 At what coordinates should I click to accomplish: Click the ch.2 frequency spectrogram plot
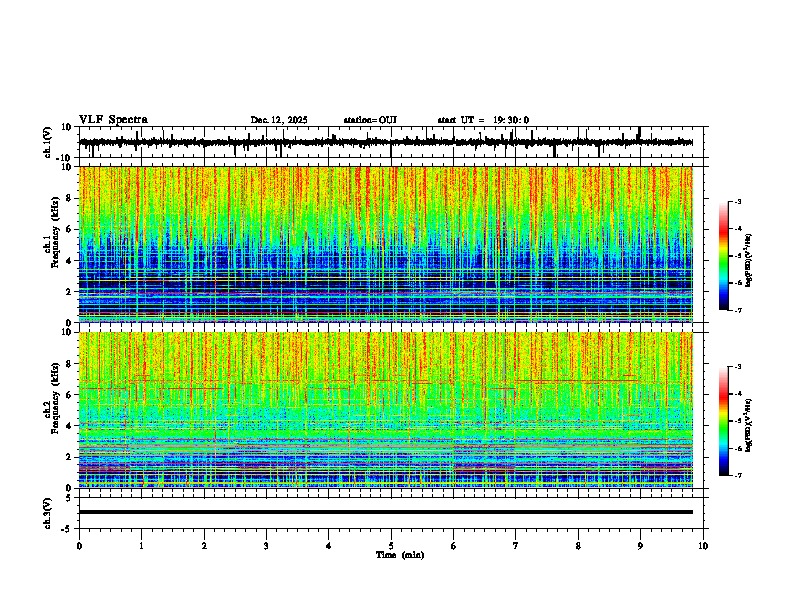(x=386, y=410)
